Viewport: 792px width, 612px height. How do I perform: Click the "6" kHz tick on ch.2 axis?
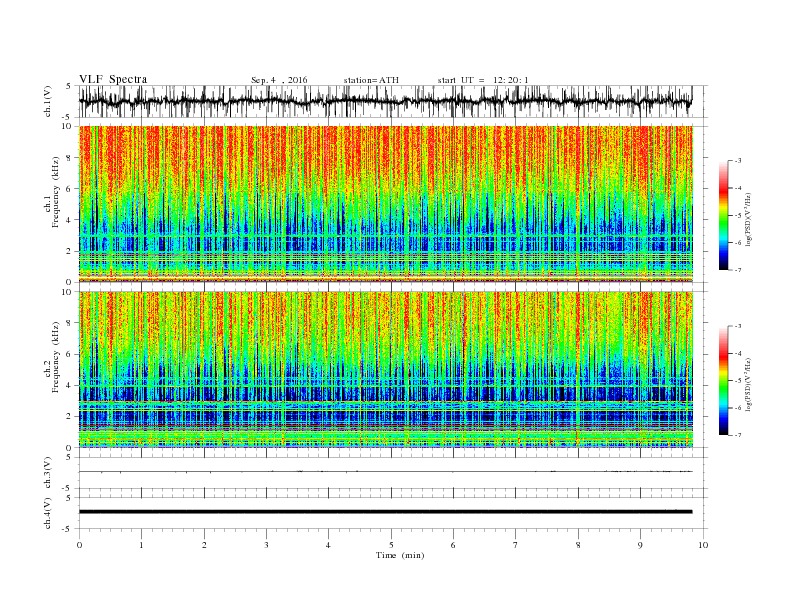tap(70, 354)
